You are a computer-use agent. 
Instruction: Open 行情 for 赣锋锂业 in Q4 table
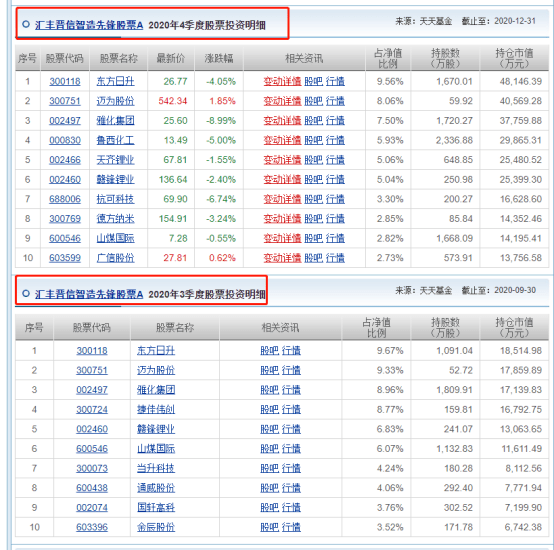(335, 179)
